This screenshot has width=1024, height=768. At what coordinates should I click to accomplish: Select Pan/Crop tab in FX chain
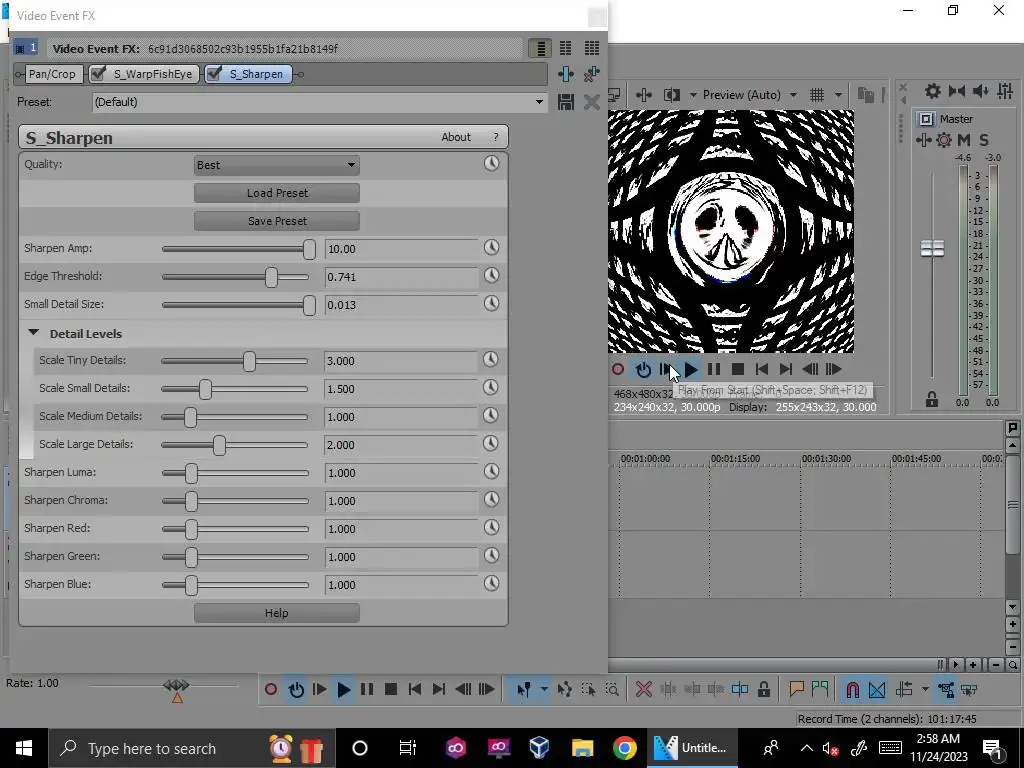click(52, 74)
